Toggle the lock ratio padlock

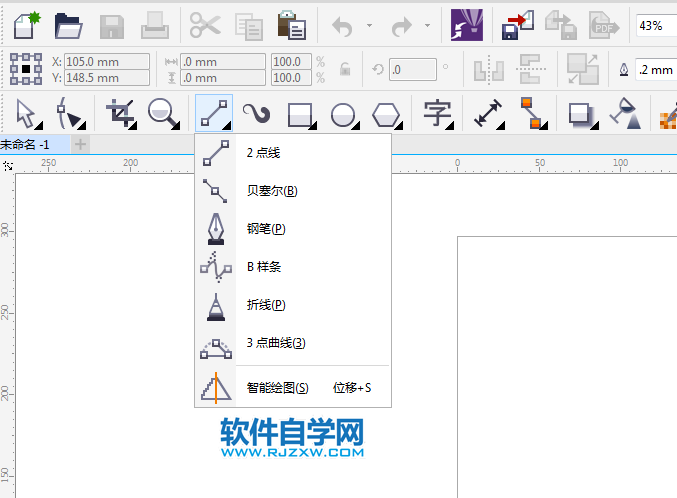[344, 69]
